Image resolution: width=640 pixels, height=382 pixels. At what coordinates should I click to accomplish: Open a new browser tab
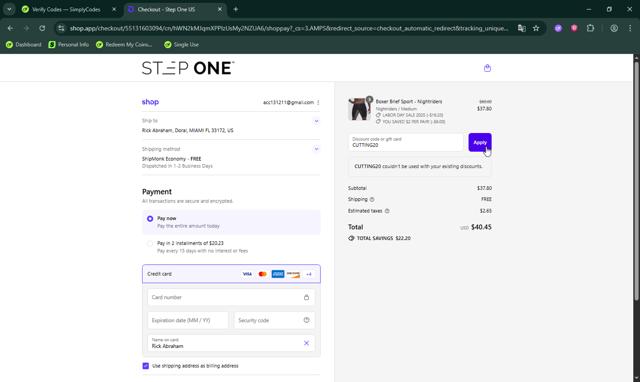tap(236, 9)
